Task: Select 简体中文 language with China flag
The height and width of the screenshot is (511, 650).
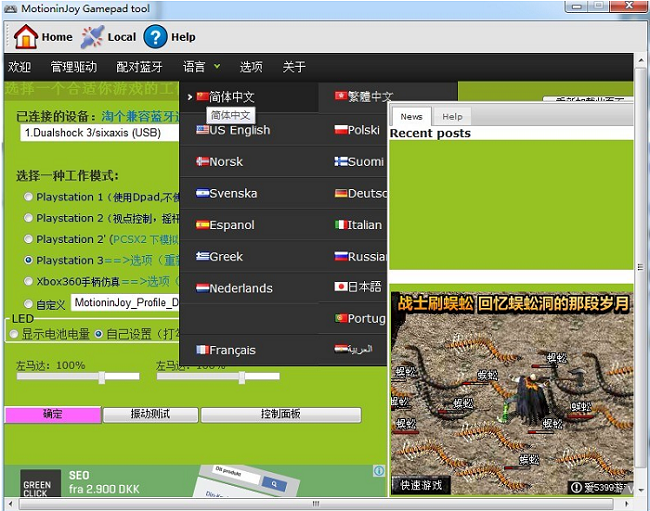Action: tap(226, 97)
